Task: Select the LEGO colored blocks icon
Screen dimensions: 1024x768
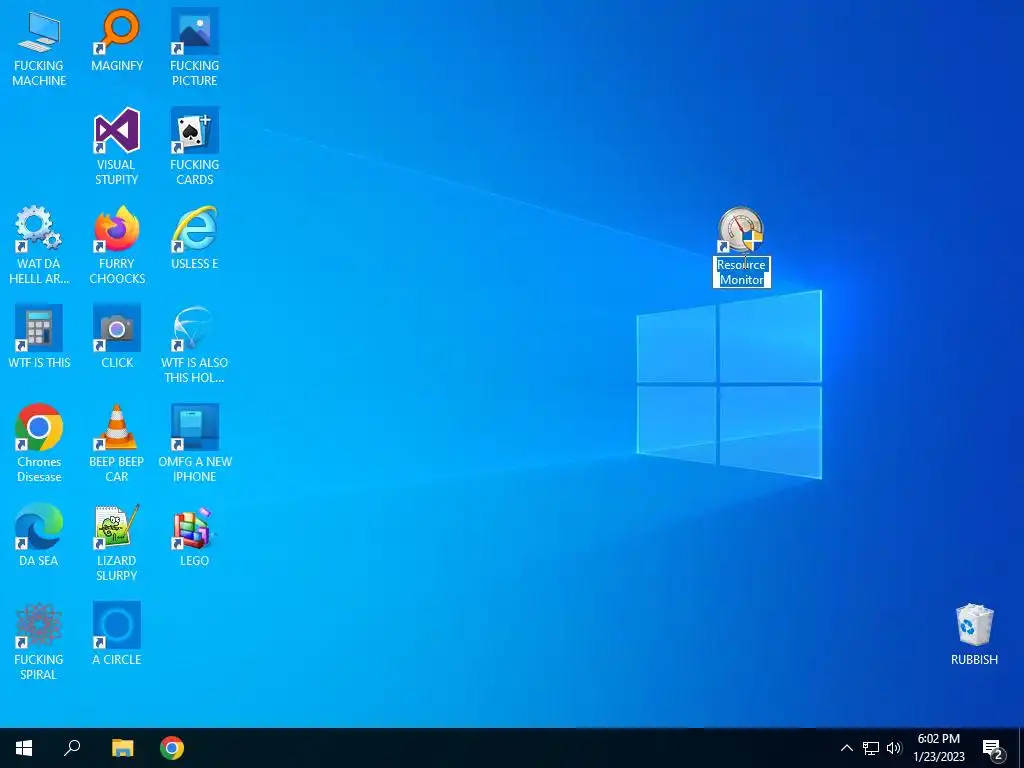Action: pyautogui.click(x=195, y=526)
